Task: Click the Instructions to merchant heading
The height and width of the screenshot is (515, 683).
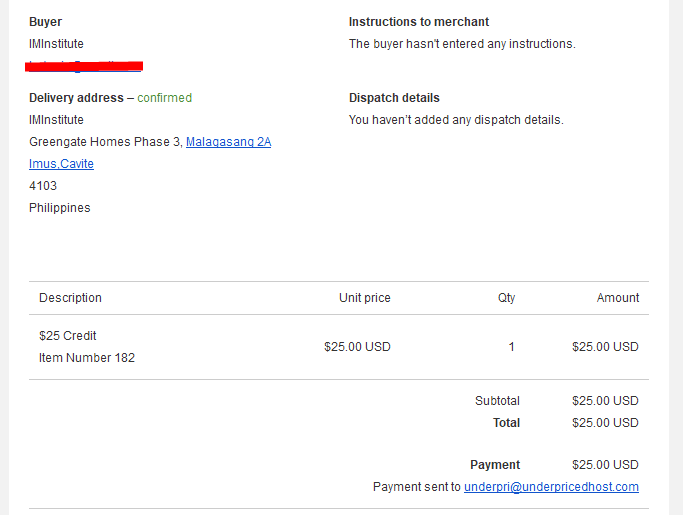Action: coord(419,22)
